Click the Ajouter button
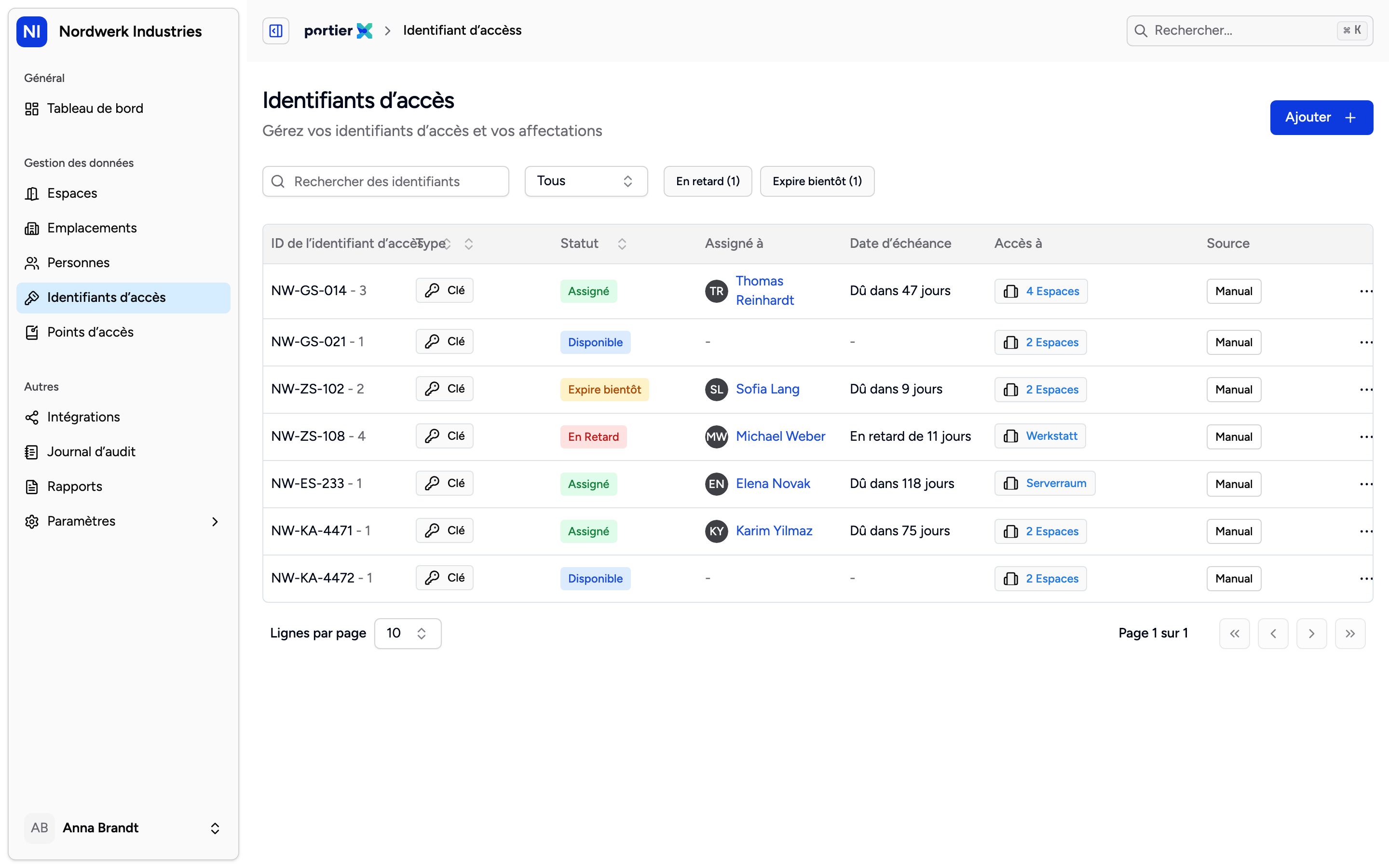The width and height of the screenshot is (1389, 868). tap(1321, 118)
